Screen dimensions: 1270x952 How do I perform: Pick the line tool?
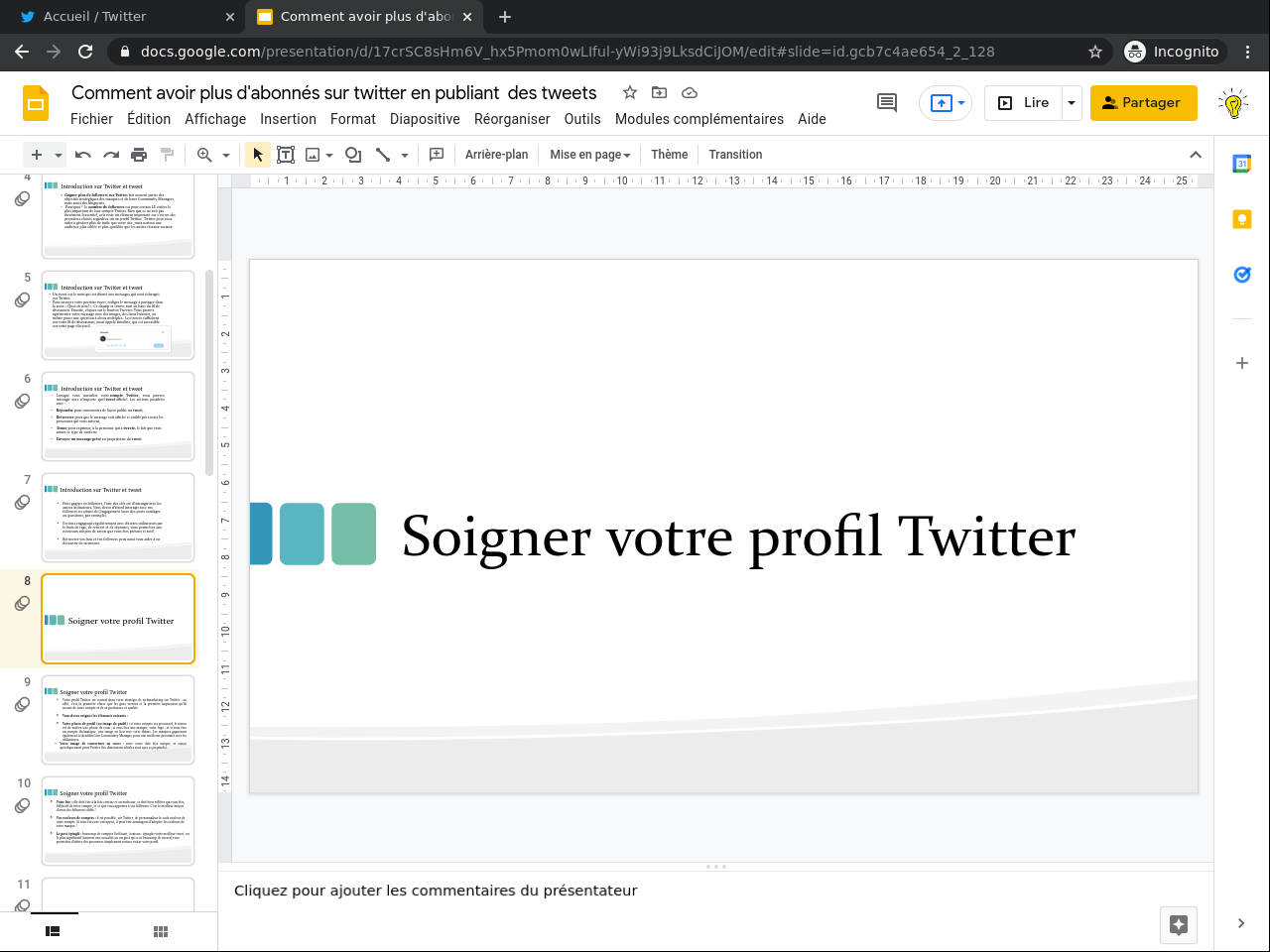point(383,155)
